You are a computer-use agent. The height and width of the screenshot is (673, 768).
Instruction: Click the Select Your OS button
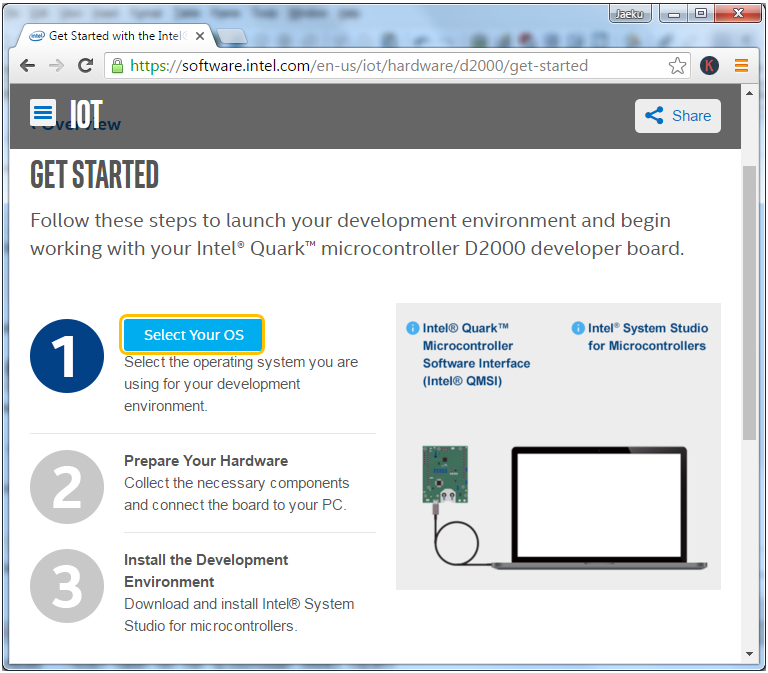coord(193,335)
